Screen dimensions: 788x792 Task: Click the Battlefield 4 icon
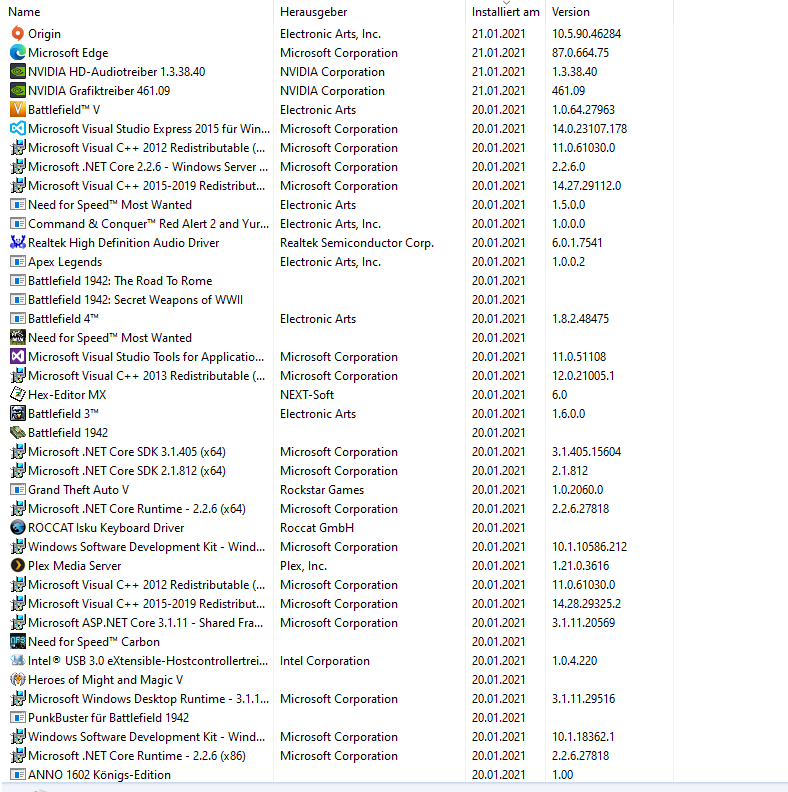coord(18,319)
